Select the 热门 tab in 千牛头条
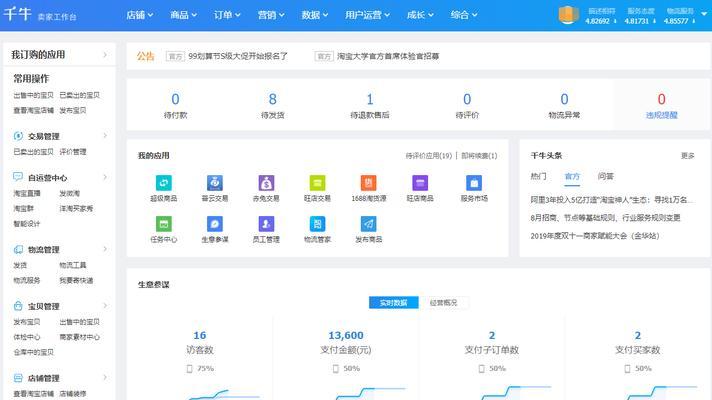This screenshot has height=400, width=712. tap(539, 176)
